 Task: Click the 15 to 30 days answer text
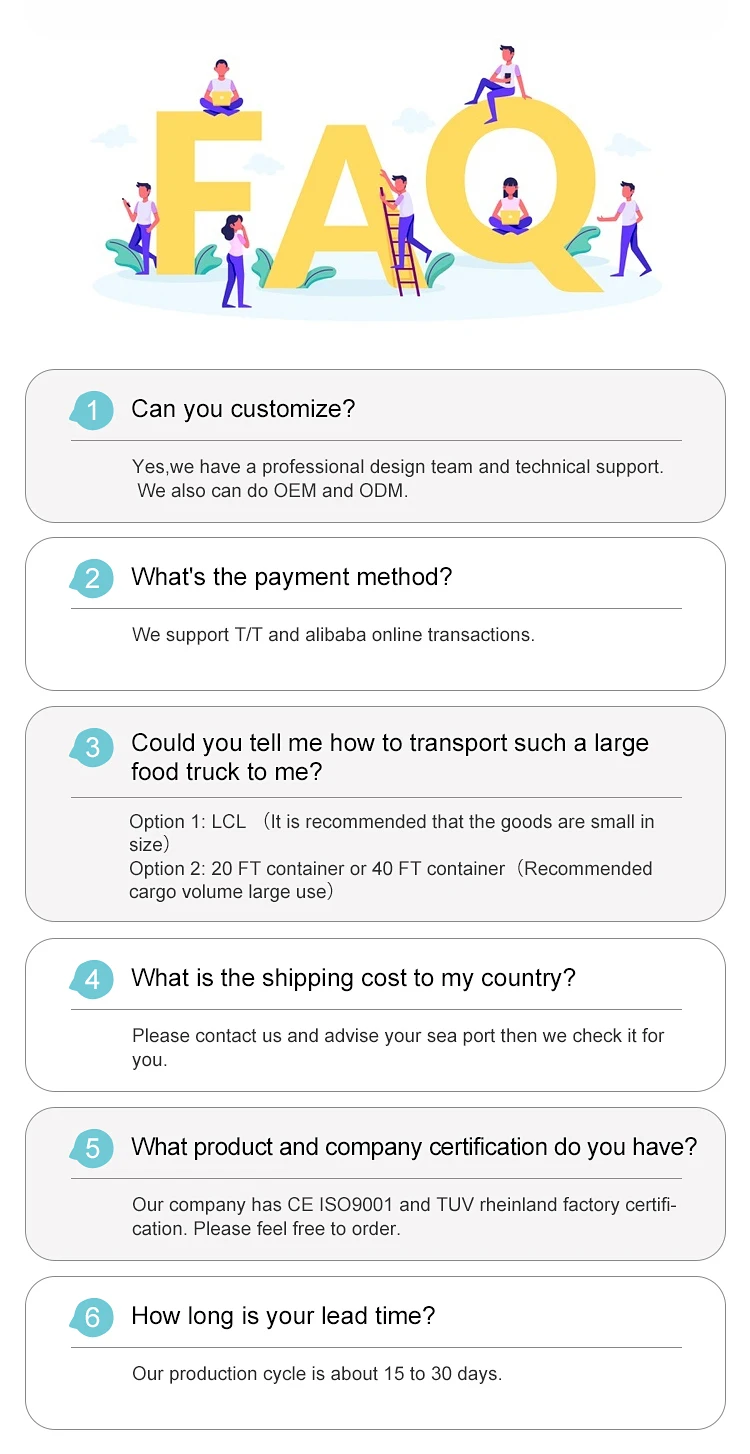[317, 1374]
